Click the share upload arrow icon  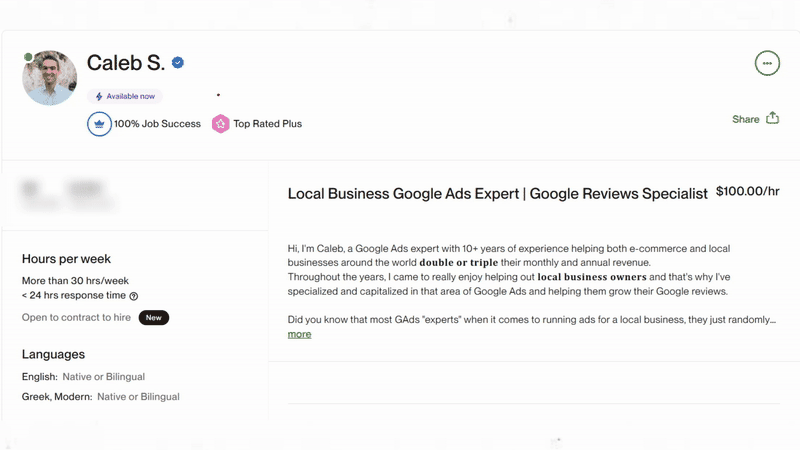[x=772, y=118]
